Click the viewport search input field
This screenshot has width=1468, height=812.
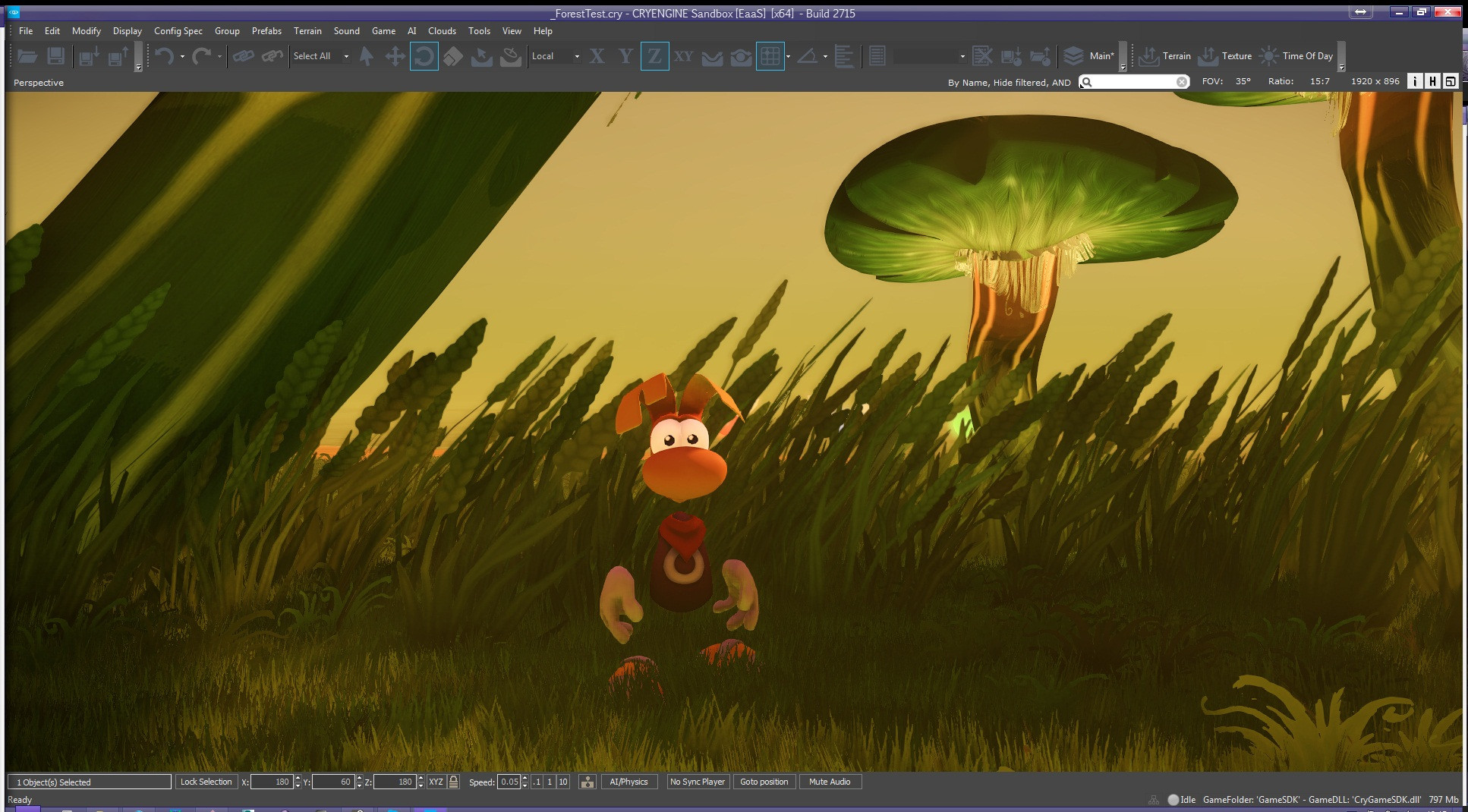(1133, 82)
